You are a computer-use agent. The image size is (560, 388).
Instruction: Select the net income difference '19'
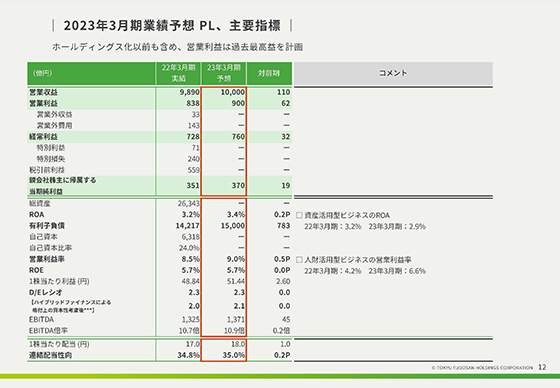[x=285, y=185]
